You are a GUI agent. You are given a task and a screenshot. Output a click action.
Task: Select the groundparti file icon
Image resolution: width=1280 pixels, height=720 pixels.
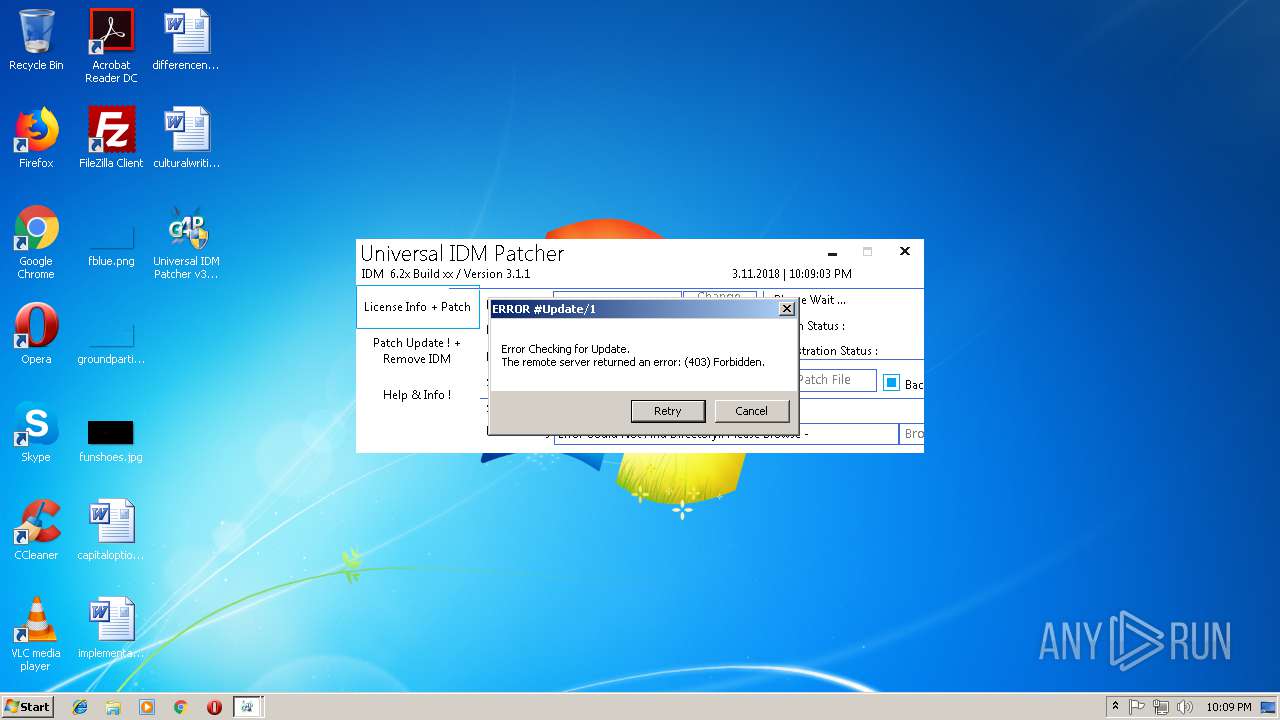click(x=111, y=340)
